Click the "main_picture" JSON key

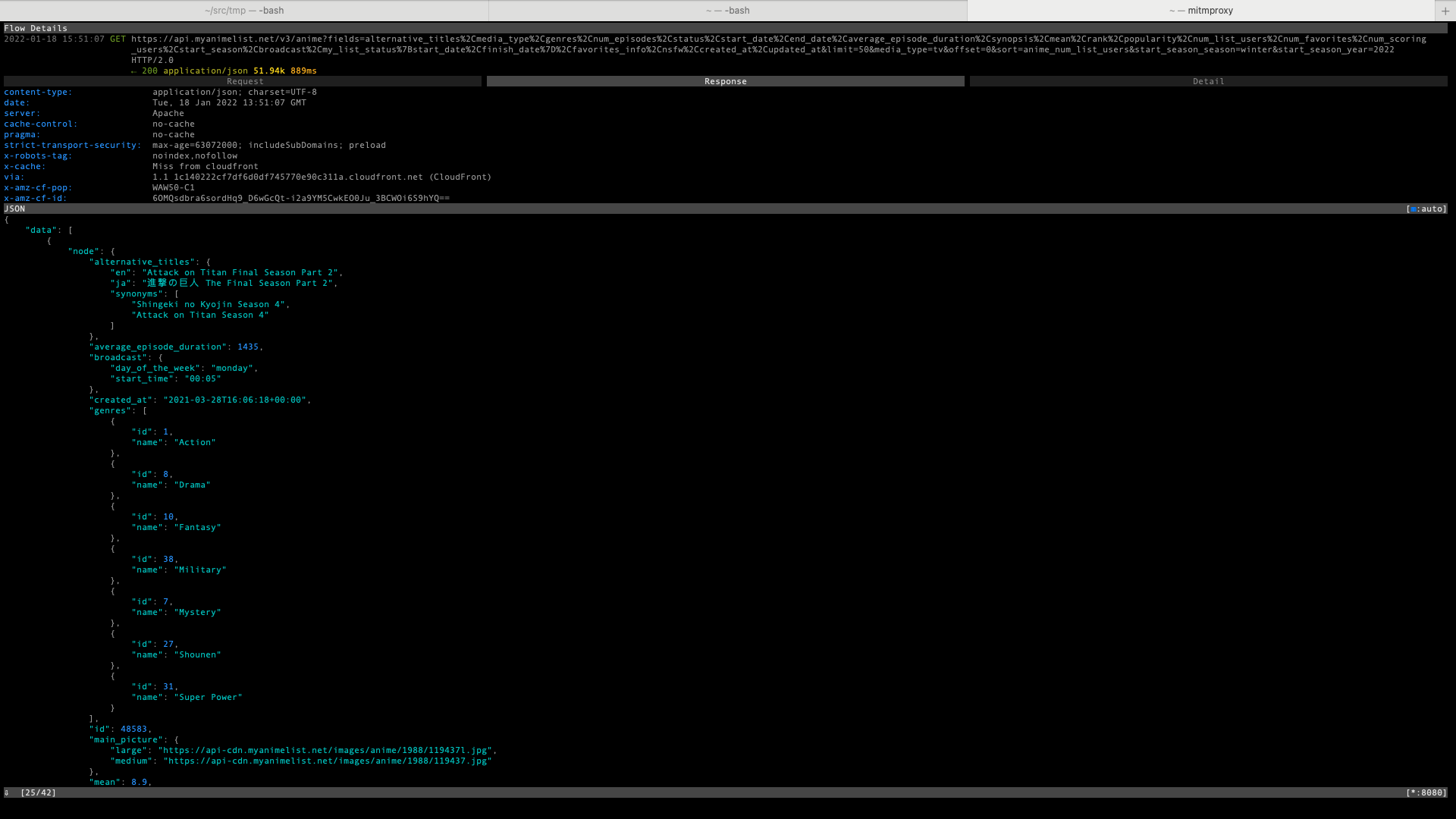(126, 739)
